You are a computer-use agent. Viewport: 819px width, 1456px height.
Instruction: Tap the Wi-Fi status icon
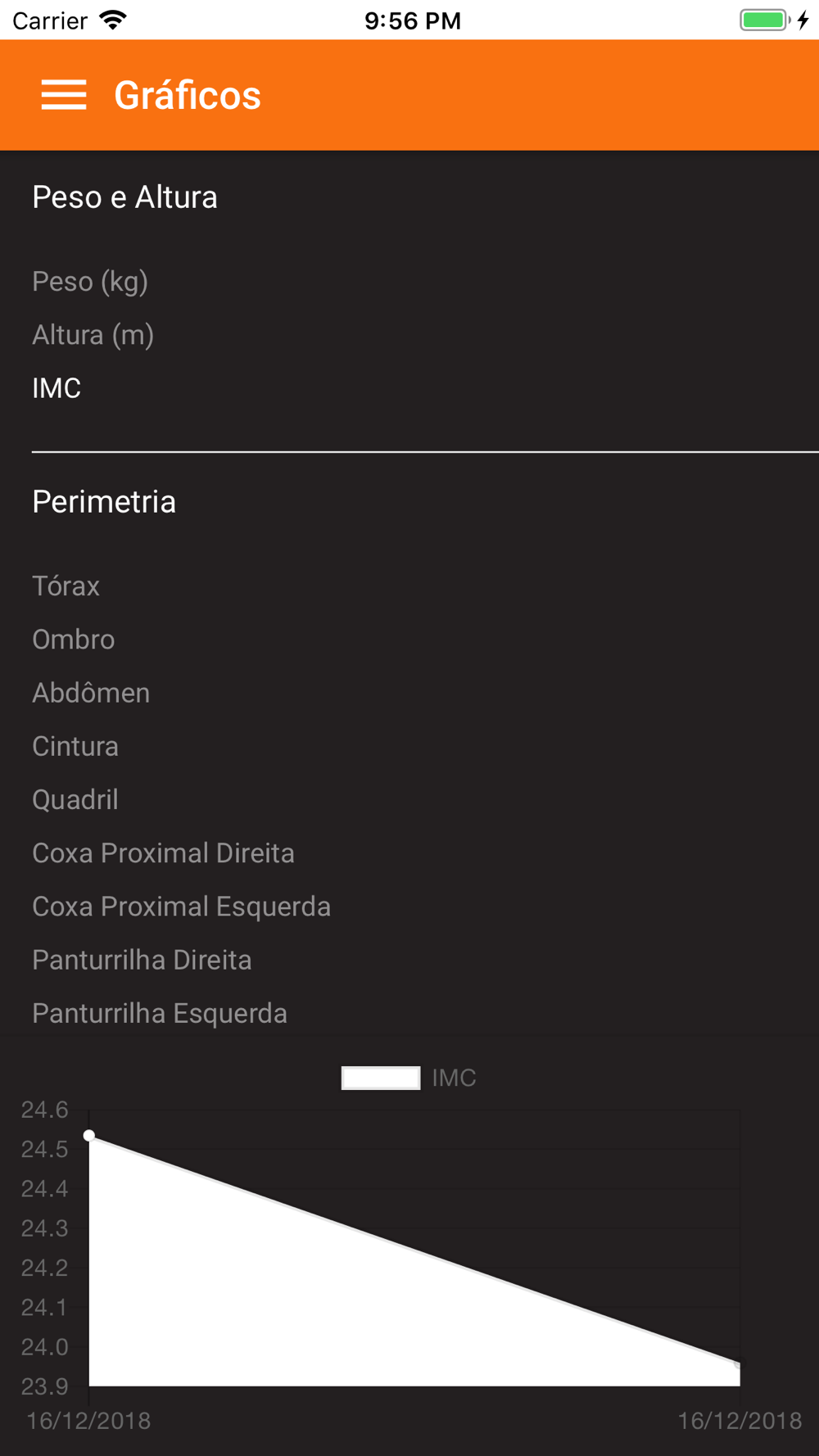(x=113, y=20)
